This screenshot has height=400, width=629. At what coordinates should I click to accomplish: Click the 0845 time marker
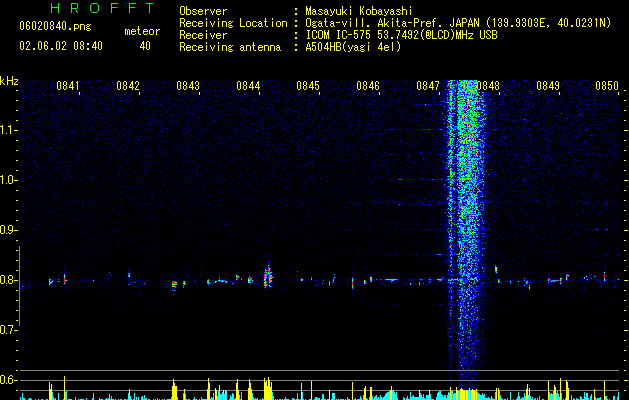[x=308, y=86]
